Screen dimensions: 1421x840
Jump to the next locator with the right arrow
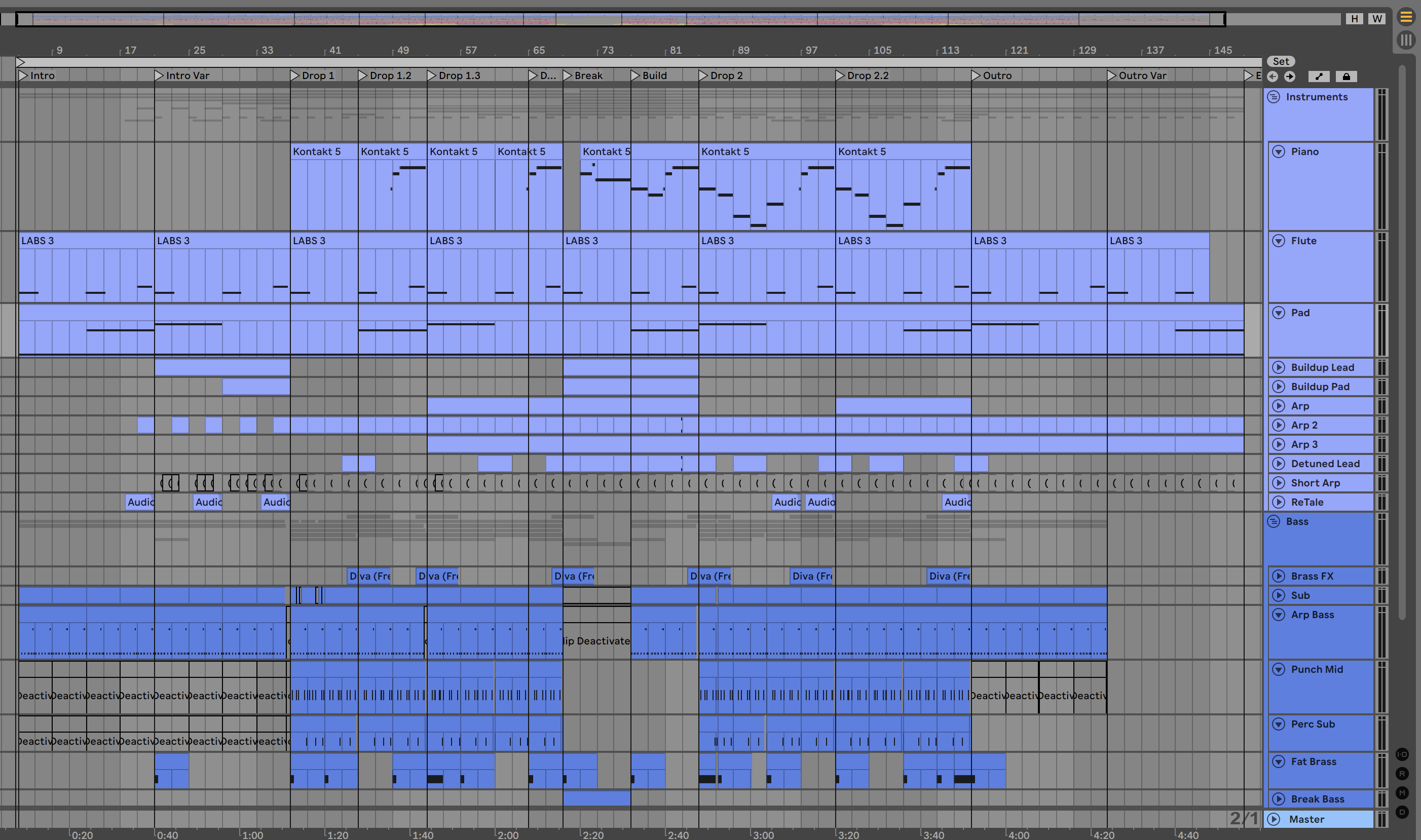[1290, 77]
